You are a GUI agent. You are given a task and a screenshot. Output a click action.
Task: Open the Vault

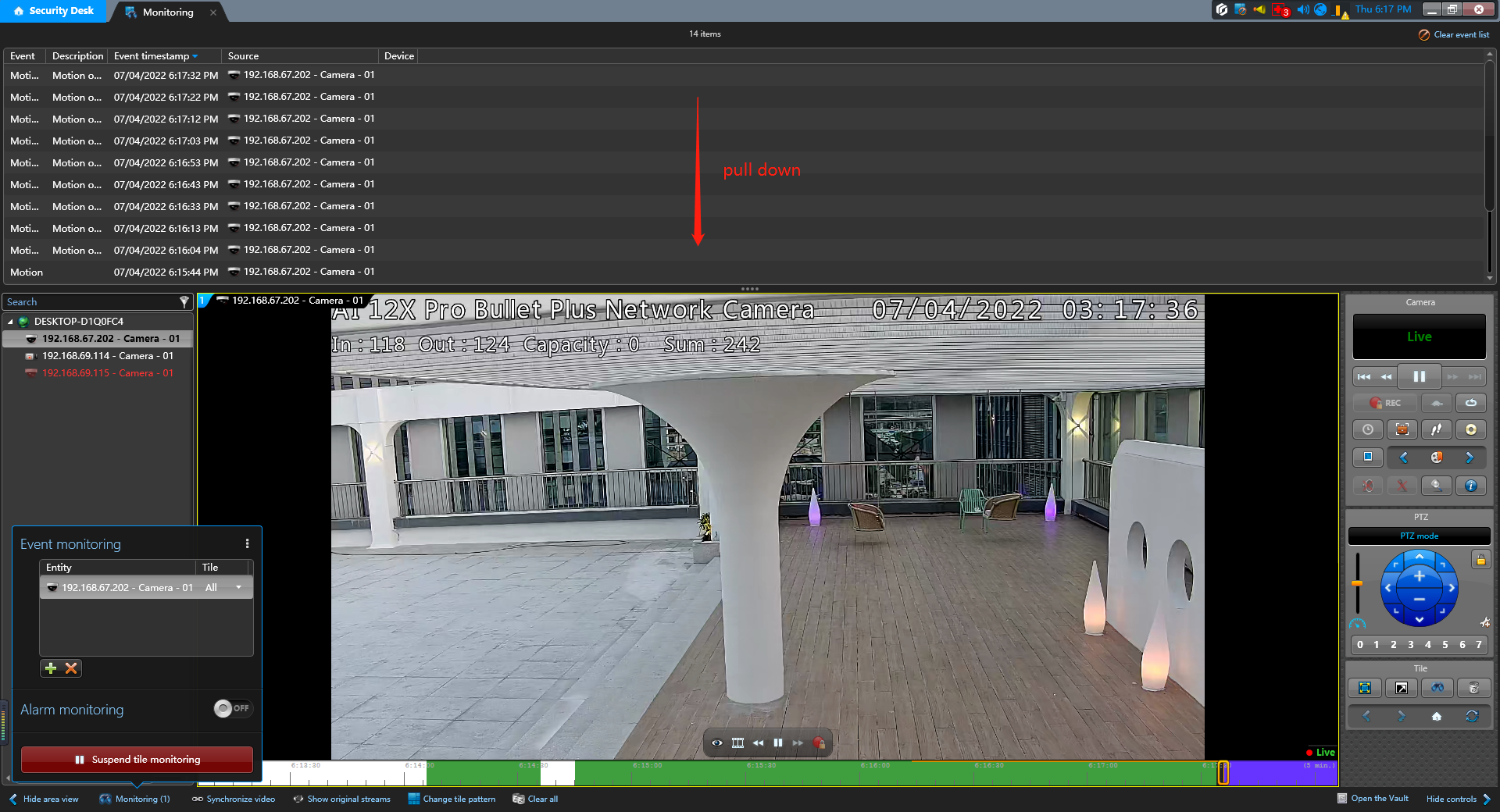pos(1373,798)
